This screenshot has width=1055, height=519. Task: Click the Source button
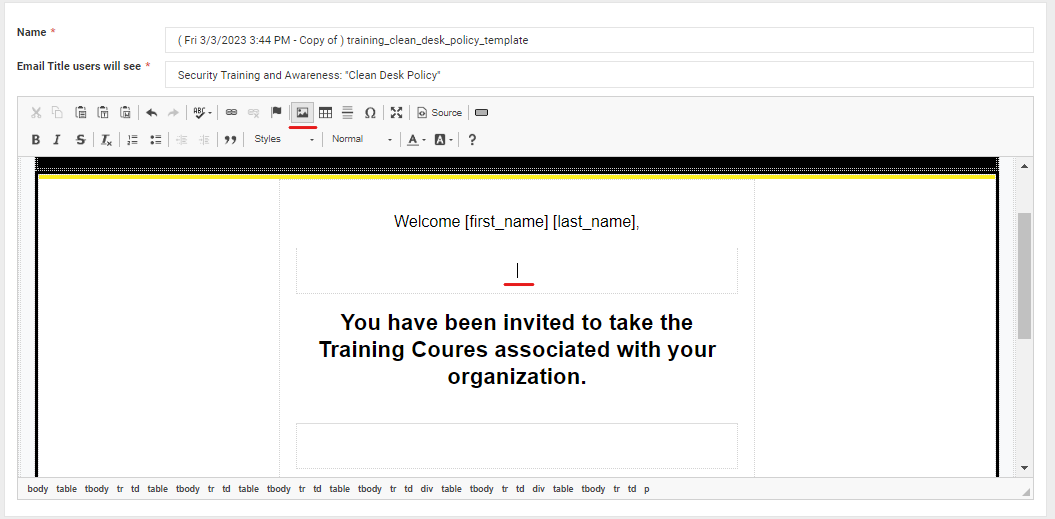coord(440,113)
